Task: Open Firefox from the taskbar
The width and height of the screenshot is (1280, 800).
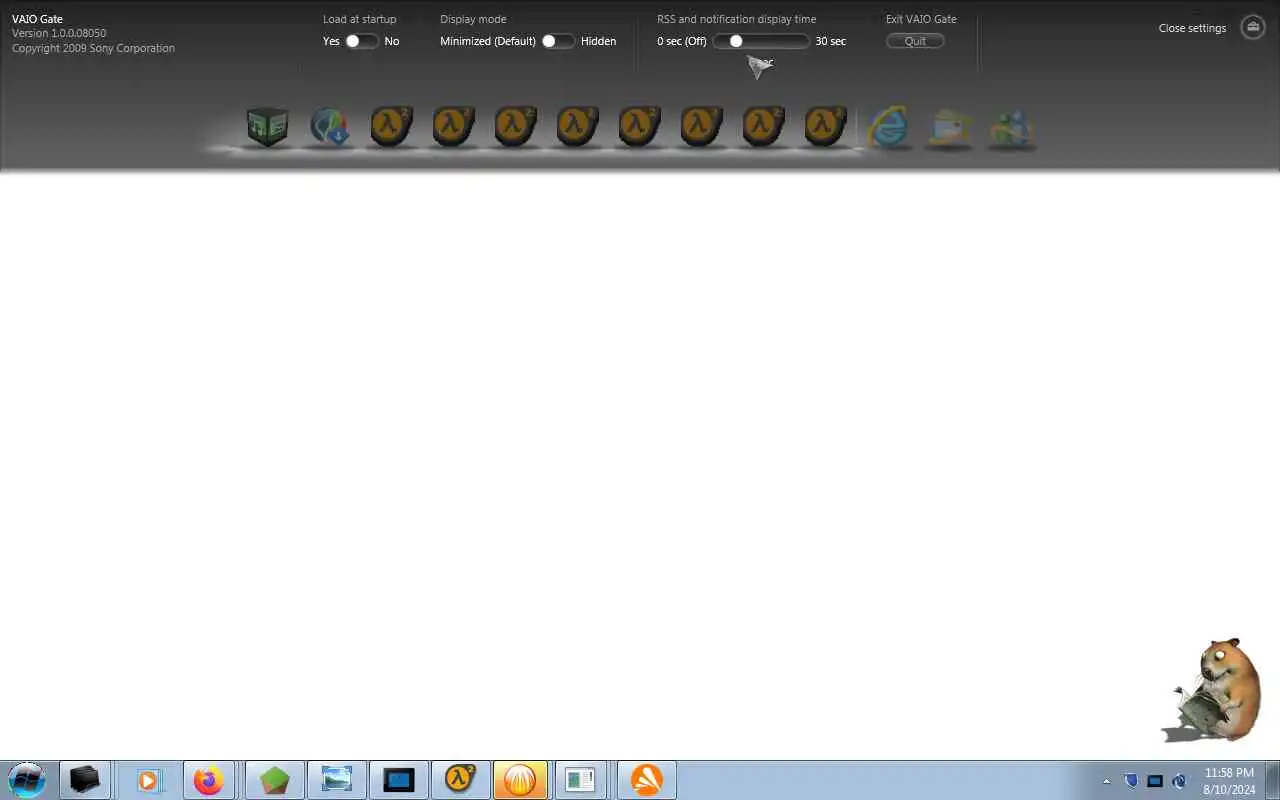Action: (x=209, y=780)
